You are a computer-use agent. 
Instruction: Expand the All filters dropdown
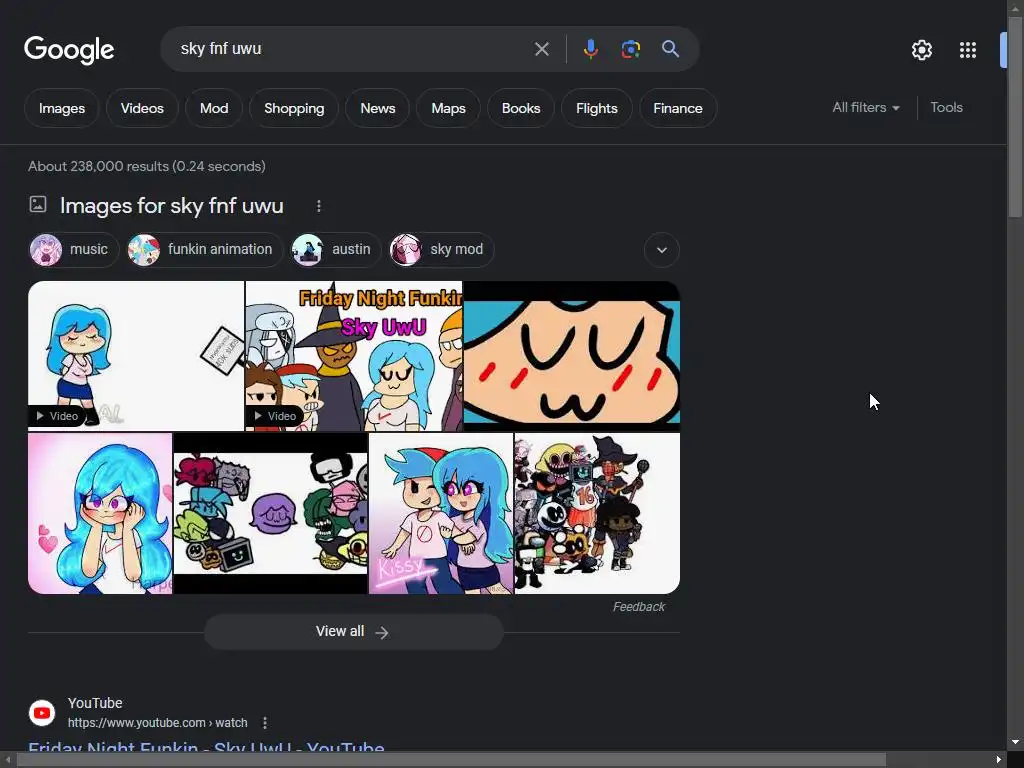click(x=866, y=108)
